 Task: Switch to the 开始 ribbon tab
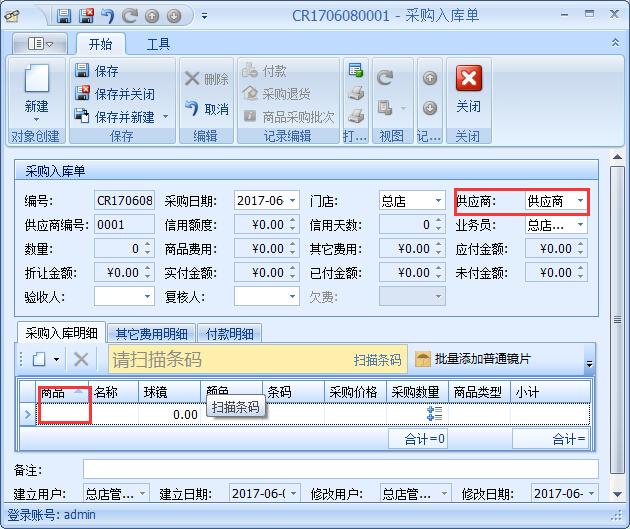coord(100,44)
